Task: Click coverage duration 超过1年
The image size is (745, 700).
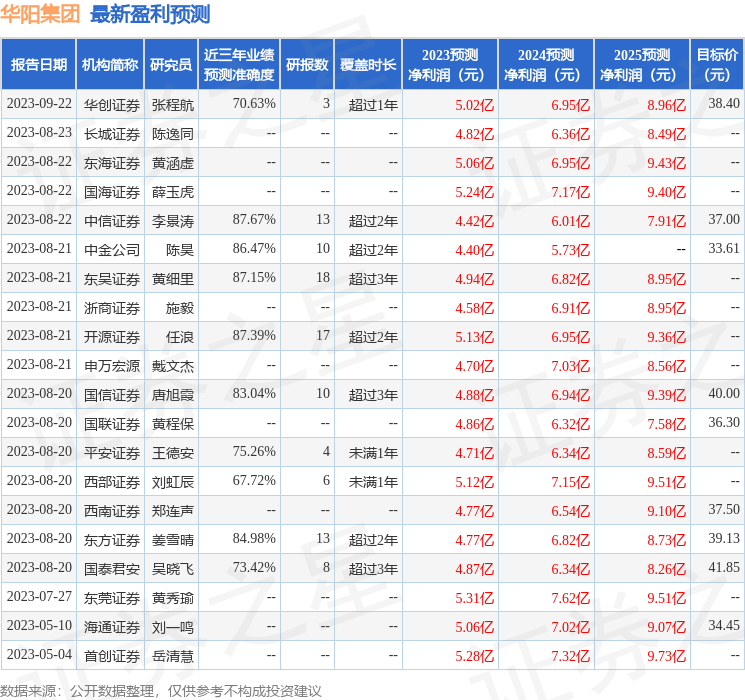Action: click(x=373, y=105)
